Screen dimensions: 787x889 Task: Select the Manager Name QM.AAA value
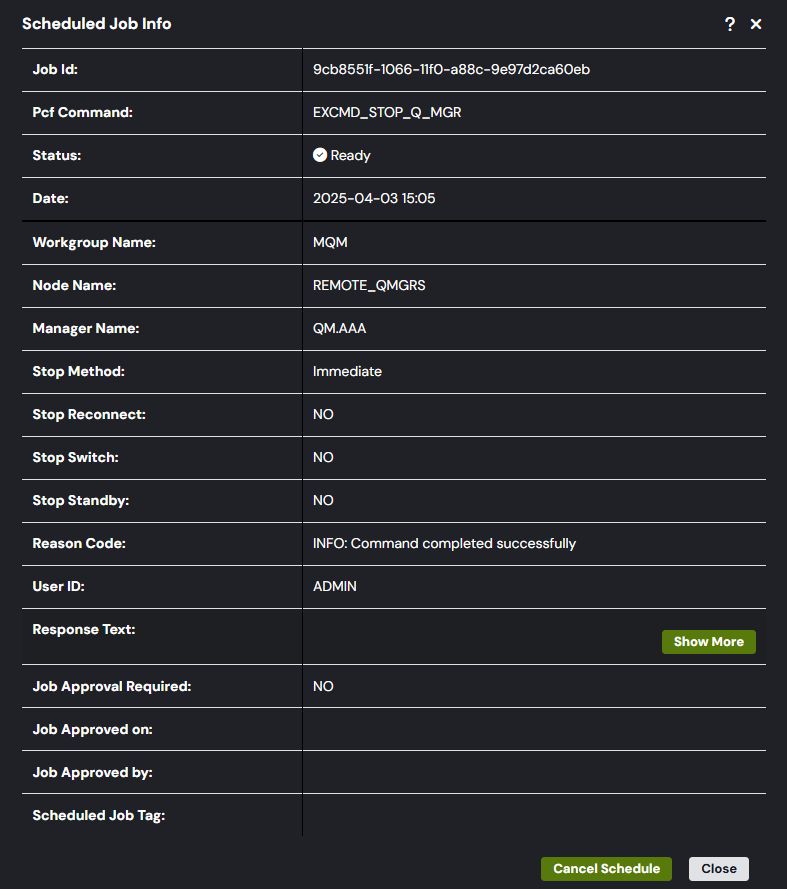[340, 327]
